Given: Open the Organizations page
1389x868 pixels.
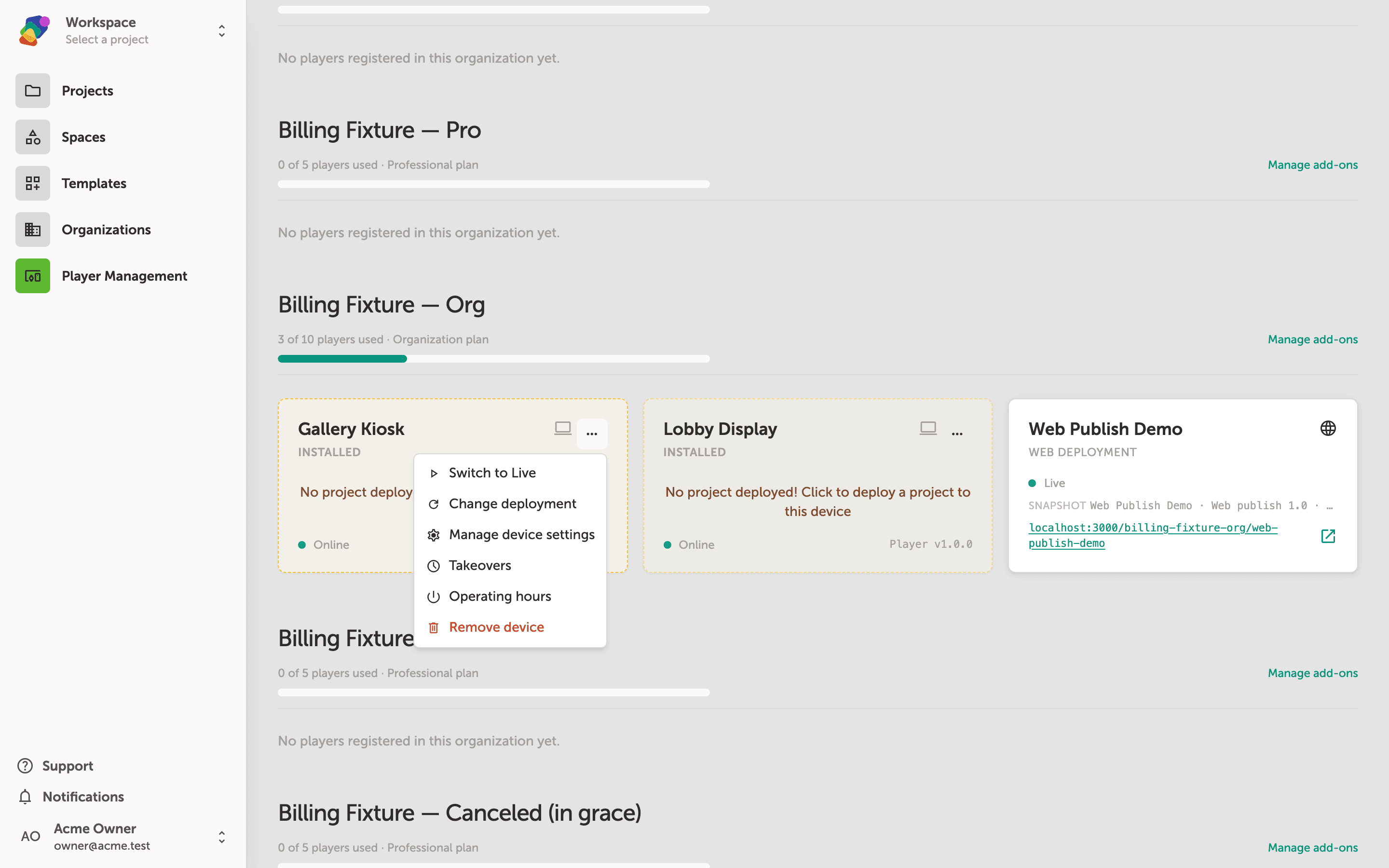Looking at the screenshot, I should point(106,230).
